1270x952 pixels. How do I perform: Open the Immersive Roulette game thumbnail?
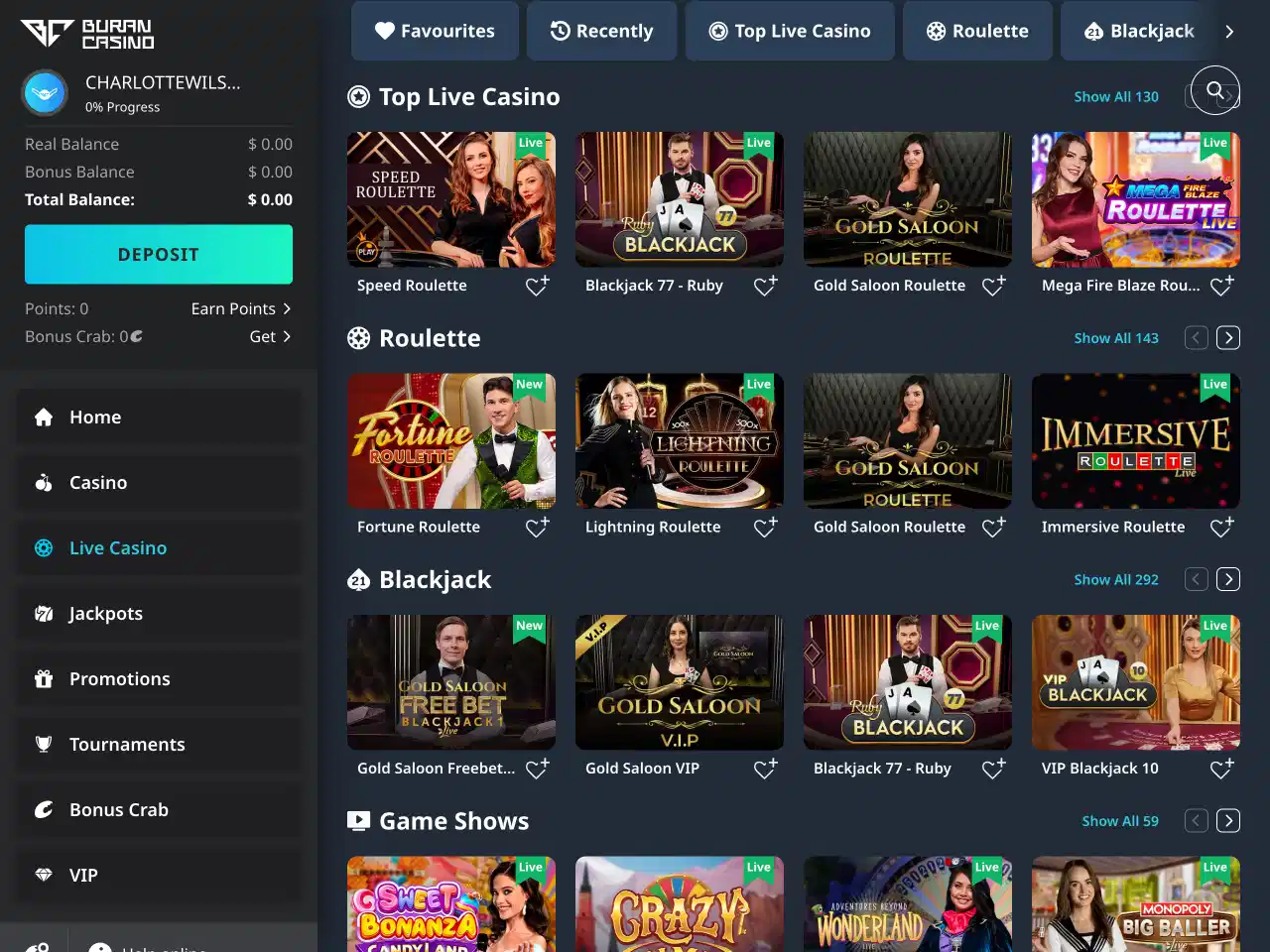coord(1135,441)
